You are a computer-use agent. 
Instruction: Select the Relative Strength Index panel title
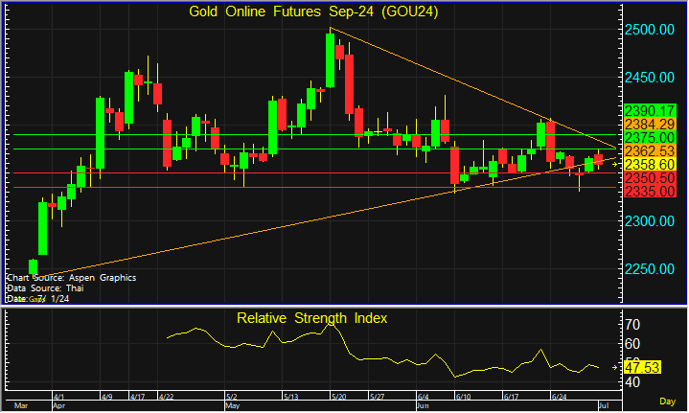[312, 319]
